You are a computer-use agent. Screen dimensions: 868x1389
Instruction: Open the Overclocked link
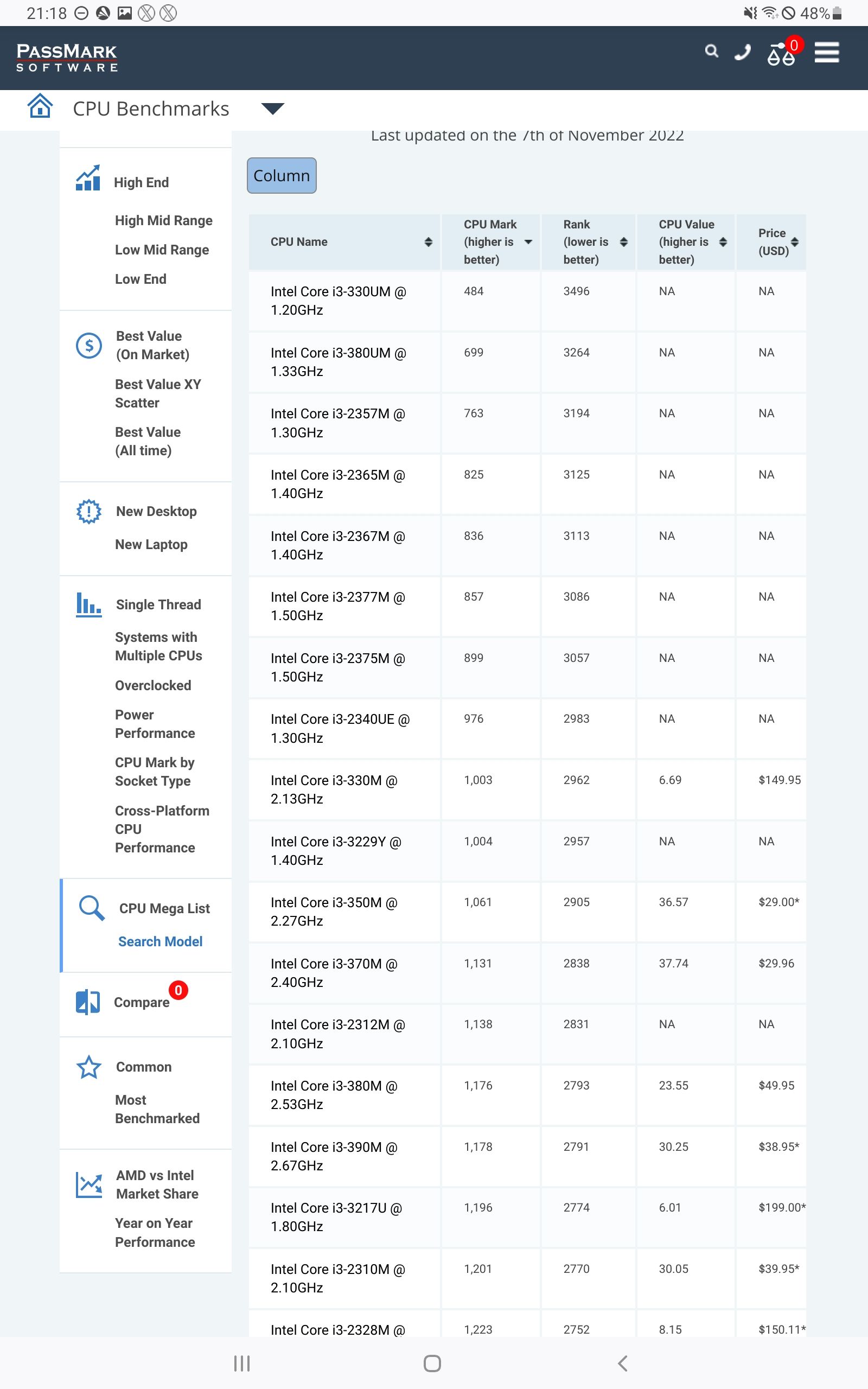(152, 686)
